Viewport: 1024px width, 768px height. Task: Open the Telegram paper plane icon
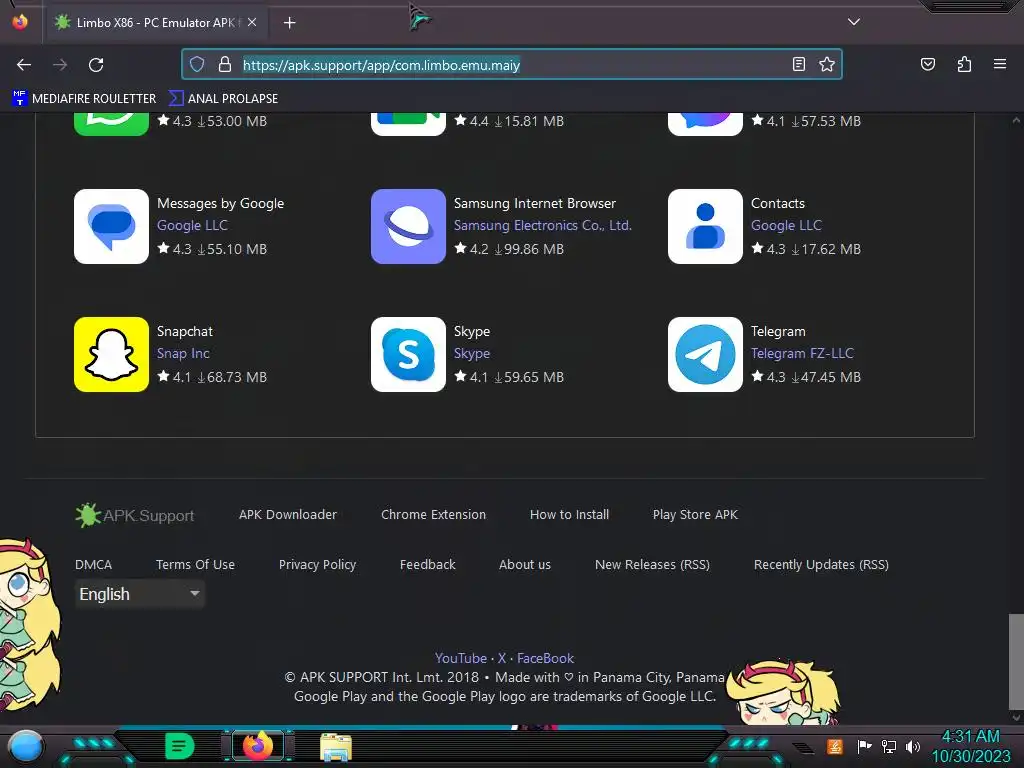tap(705, 354)
